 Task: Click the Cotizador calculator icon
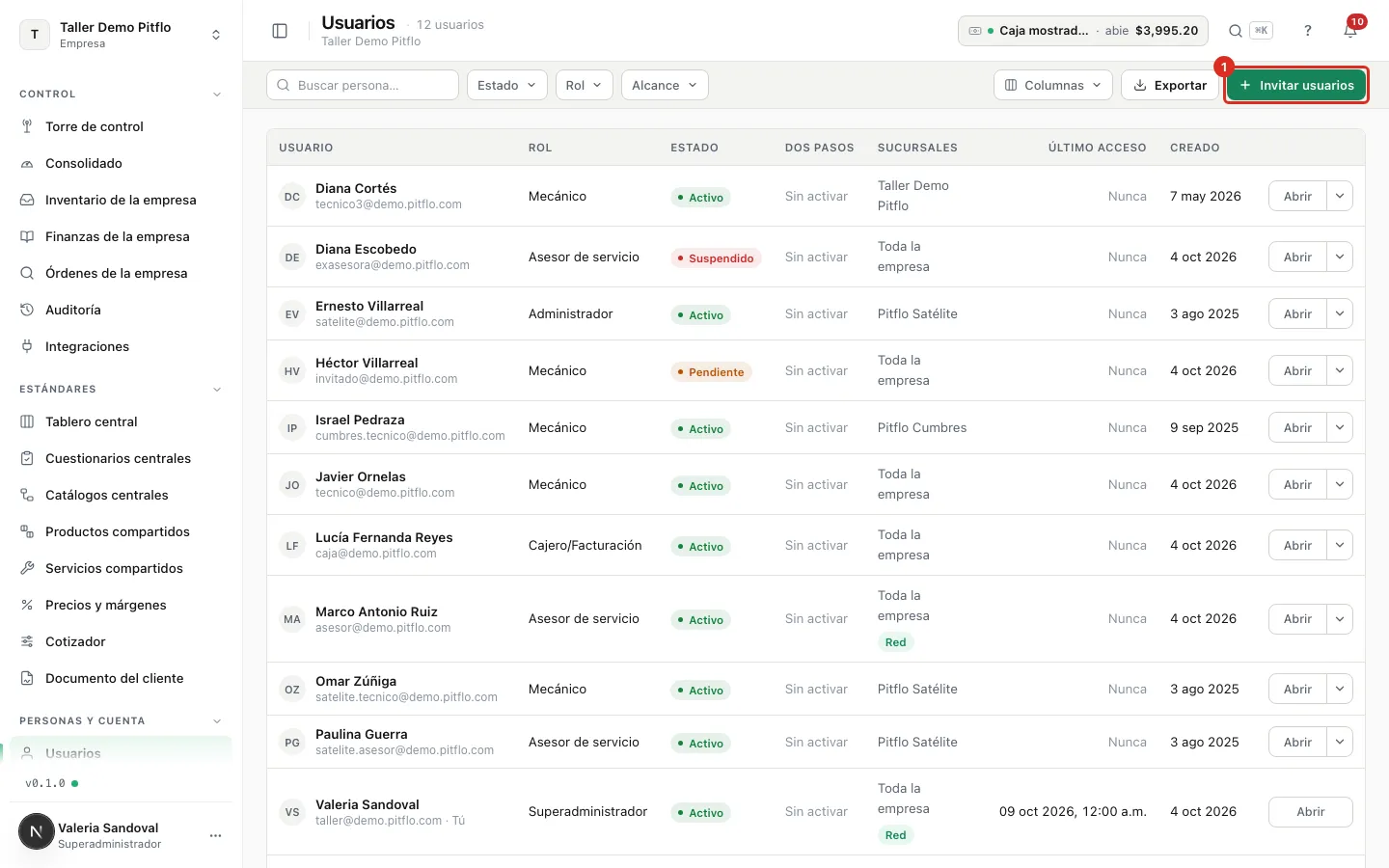tap(27, 641)
